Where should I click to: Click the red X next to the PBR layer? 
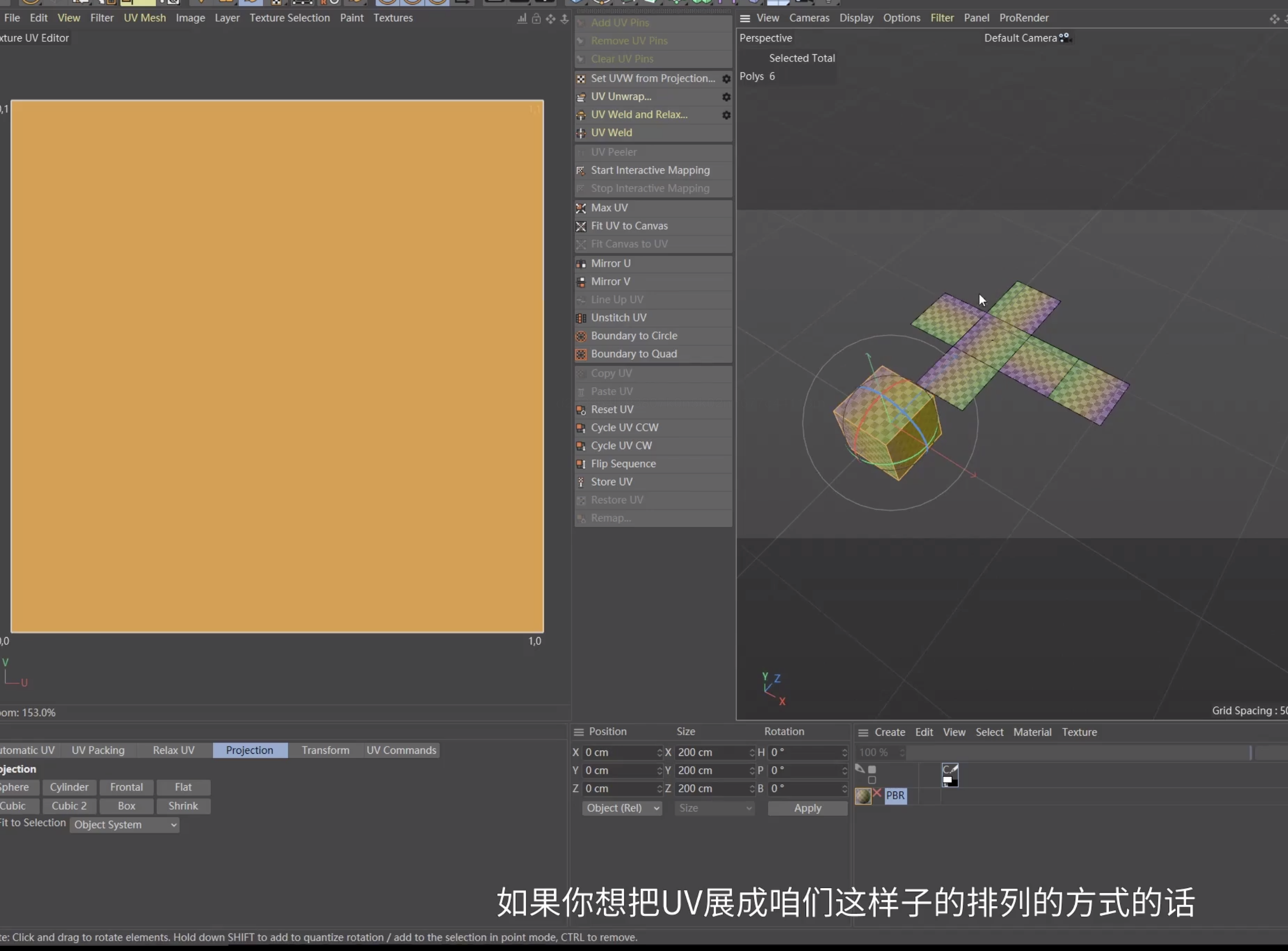click(877, 793)
